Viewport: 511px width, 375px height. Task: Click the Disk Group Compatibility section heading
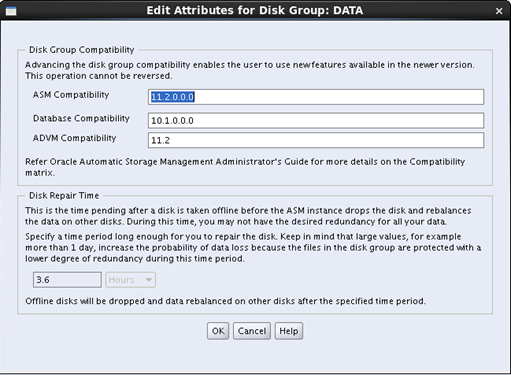point(81,50)
